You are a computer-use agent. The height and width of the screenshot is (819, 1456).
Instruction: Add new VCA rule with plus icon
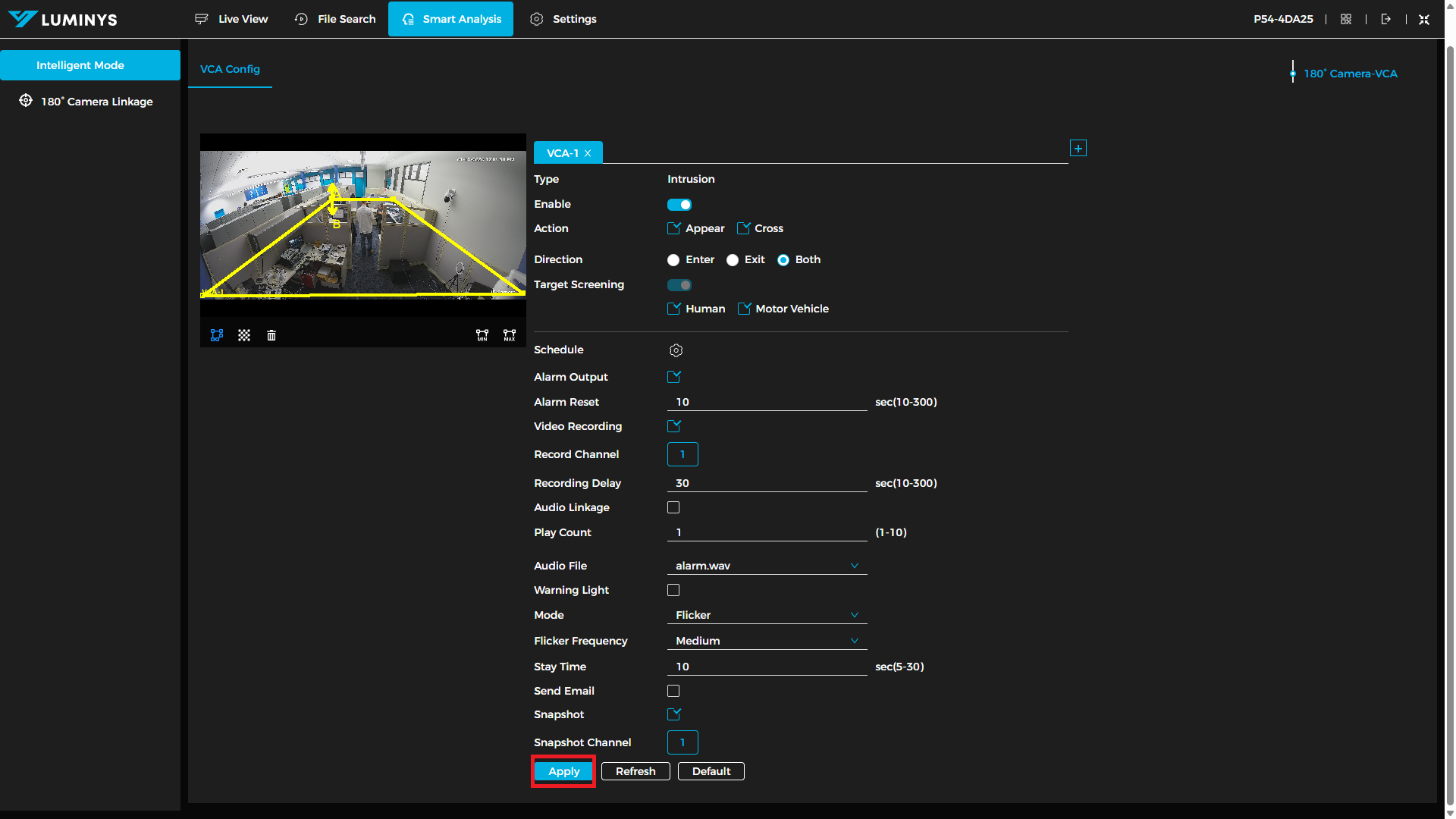click(1078, 149)
